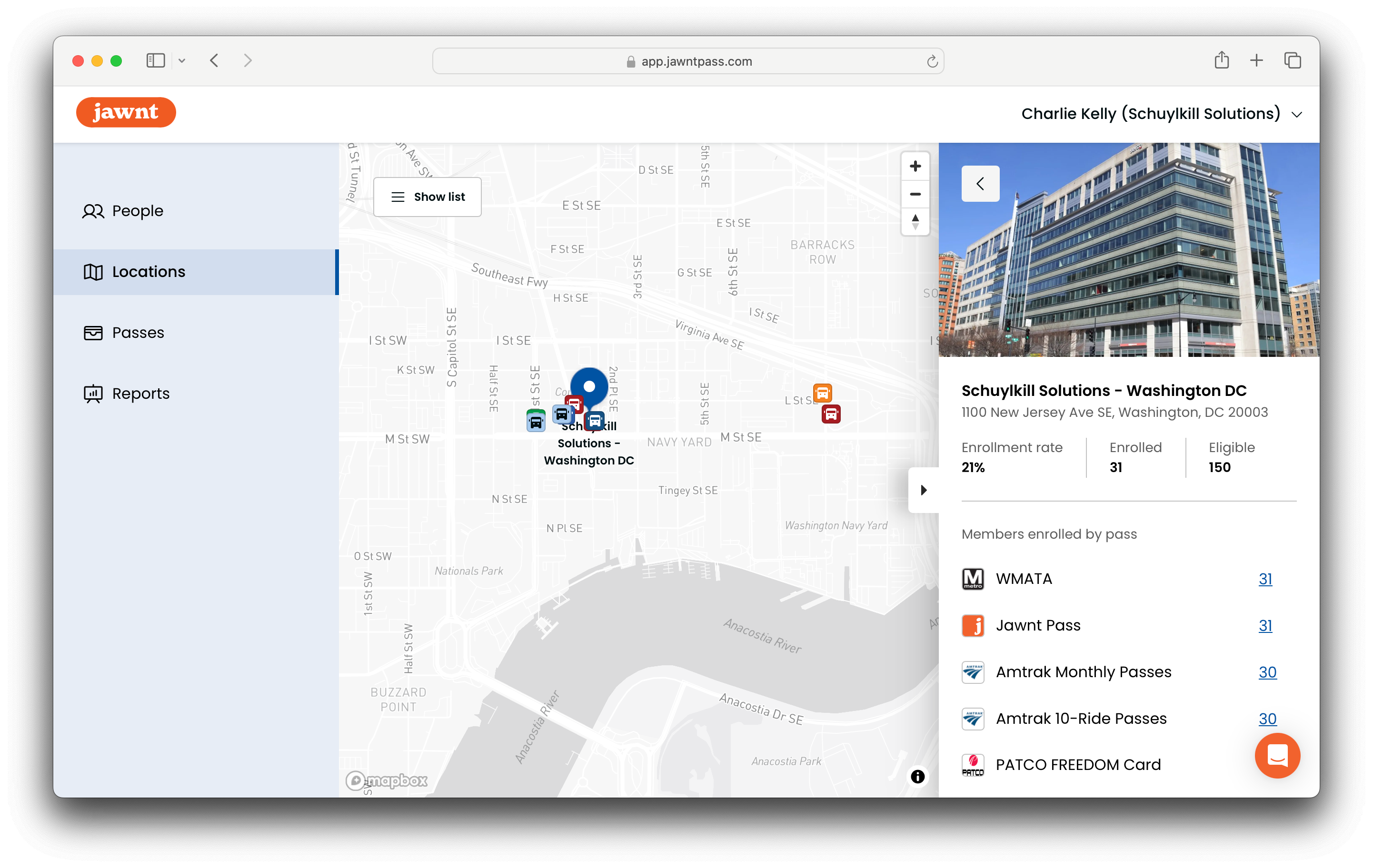Image resolution: width=1373 pixels, height=868 pixels.
Task: Click the location address text
Action: (1114, 412)
